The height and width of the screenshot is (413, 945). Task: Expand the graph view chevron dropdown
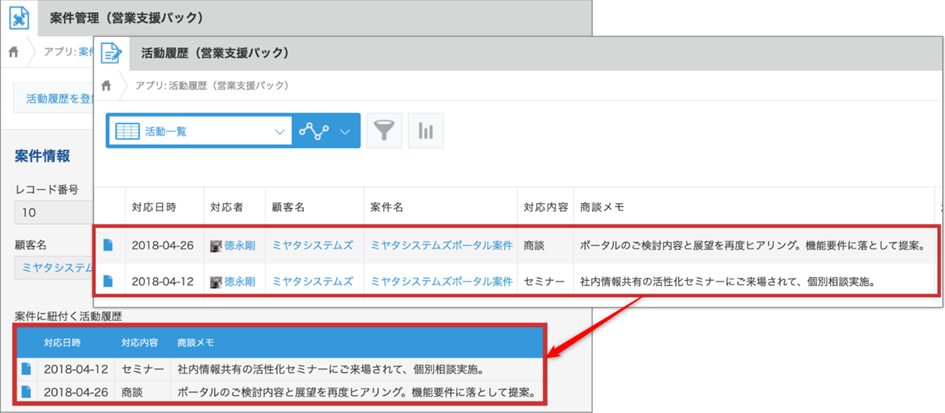tap(345, 131)
